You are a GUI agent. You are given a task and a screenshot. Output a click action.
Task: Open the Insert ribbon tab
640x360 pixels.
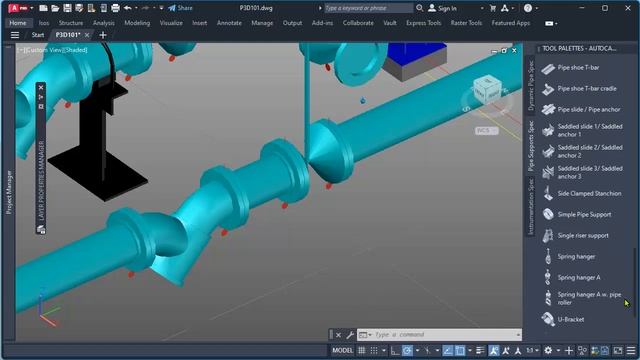[x=200, y=23]
